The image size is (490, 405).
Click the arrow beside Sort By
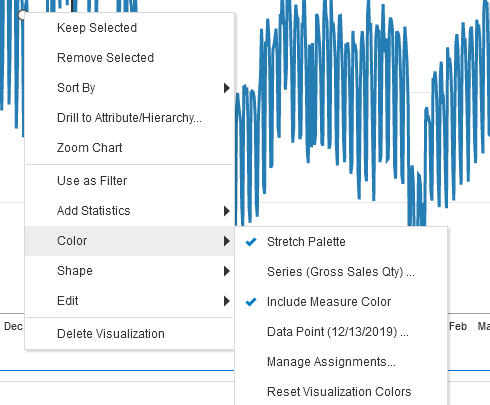click(227, 88)
